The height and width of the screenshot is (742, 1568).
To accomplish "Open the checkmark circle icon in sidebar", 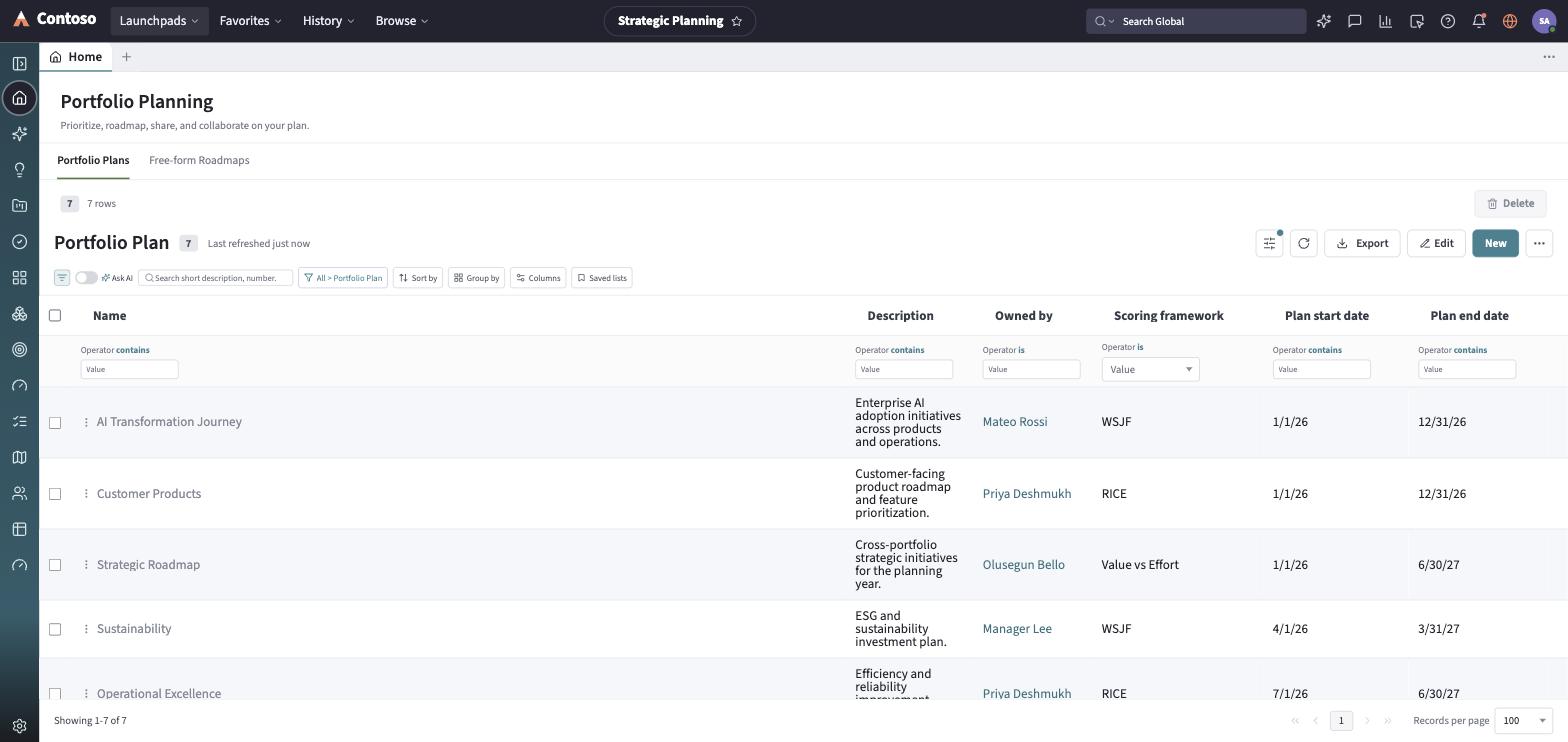I will [x=19, y=242].
